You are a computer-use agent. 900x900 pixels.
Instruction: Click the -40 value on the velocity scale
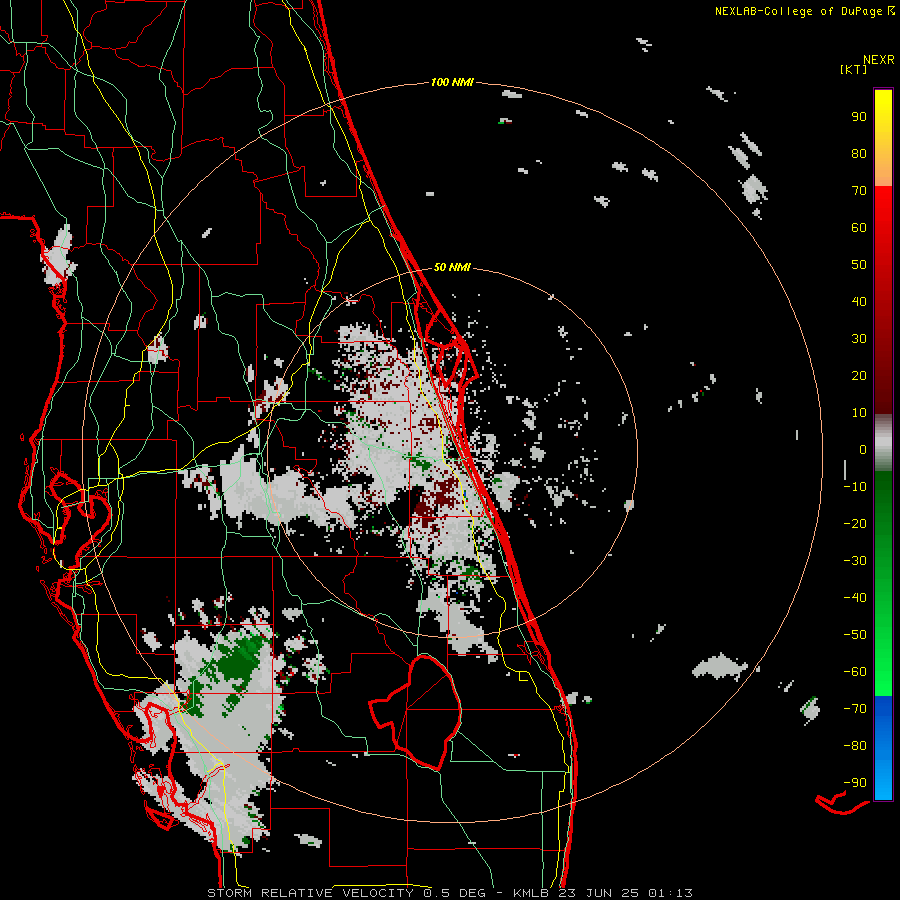coord(855,598)
